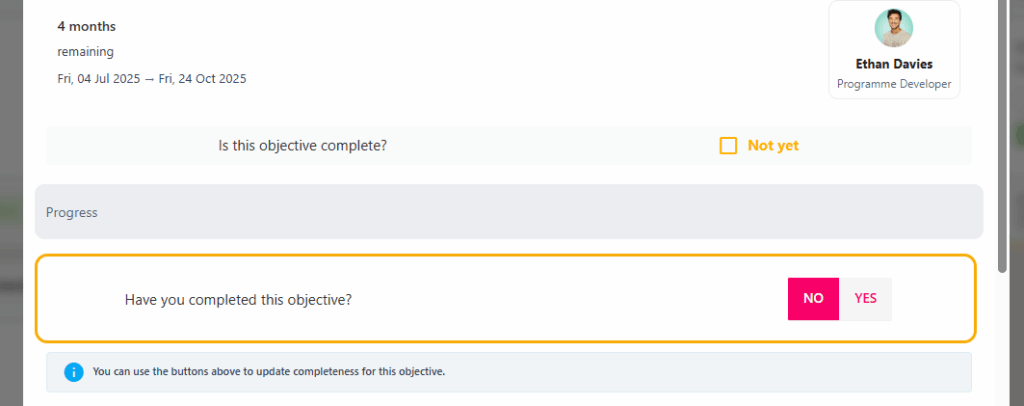This screenshot has width=1024, height=406.
Task: Click Ethan Davies' profile avatar
Action: [893, 28]
